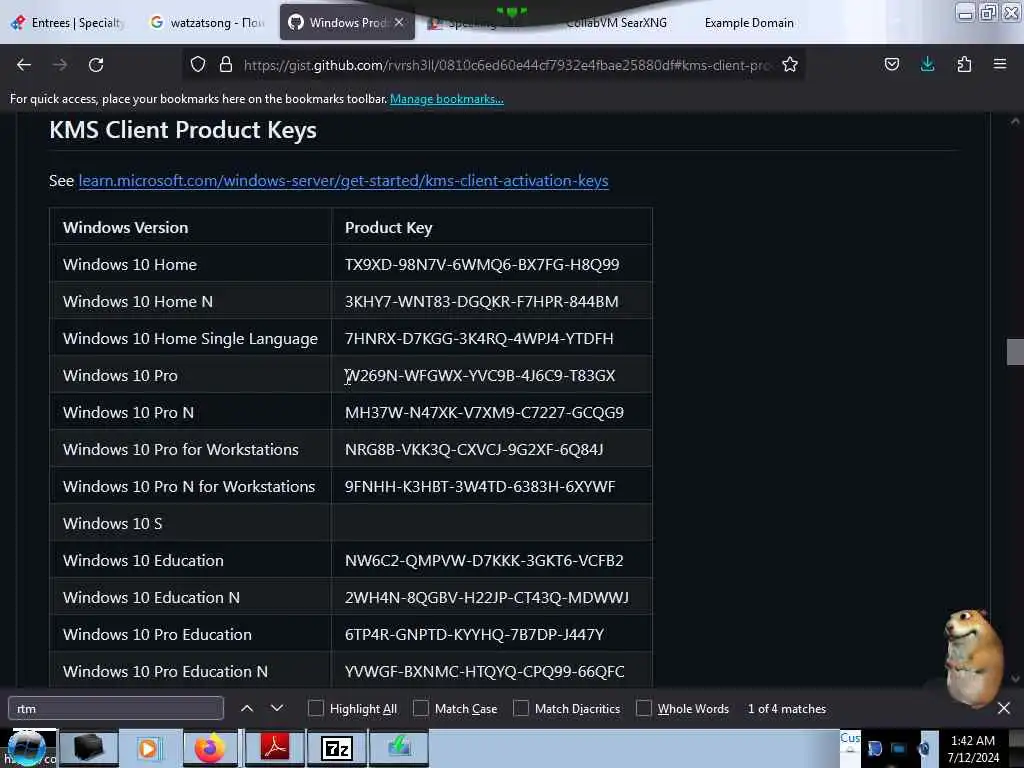Viewport: 1024px width, 768px height.
Task: Go to next find match arrow
Action: tap(277, 708)
